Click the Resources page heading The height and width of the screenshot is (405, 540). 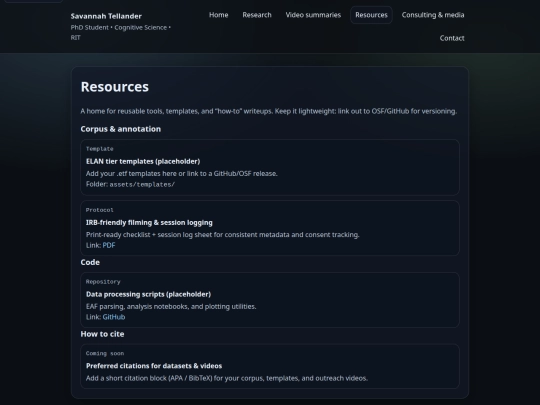pos(115,87)
